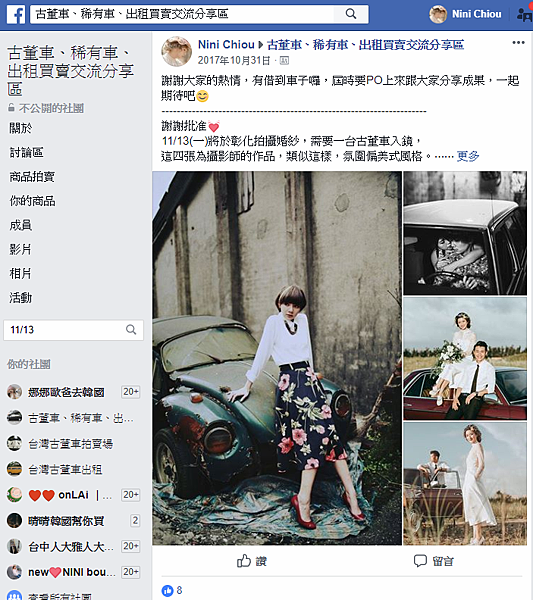Click the group search magnifier beside 11/13
The image size is (533, 600).
pyautogui.click(x=131, y=329)
